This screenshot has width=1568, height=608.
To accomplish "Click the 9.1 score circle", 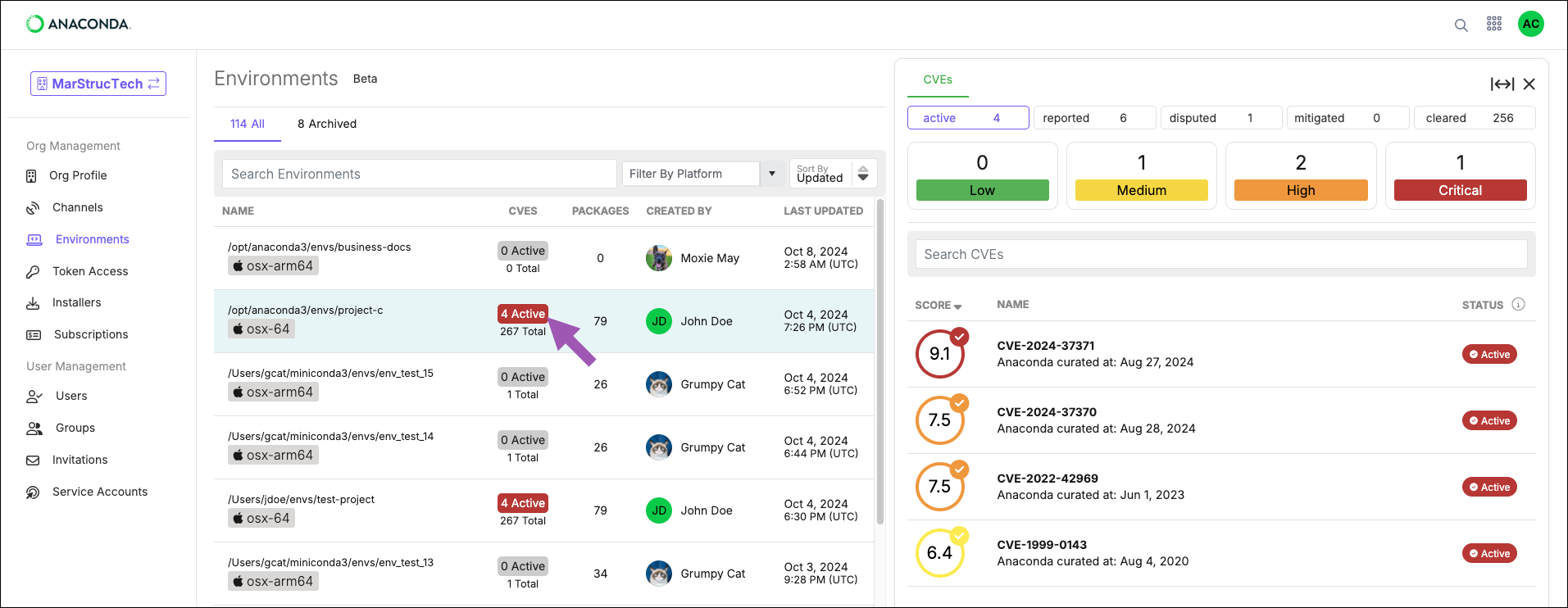I will click(940, 353).
